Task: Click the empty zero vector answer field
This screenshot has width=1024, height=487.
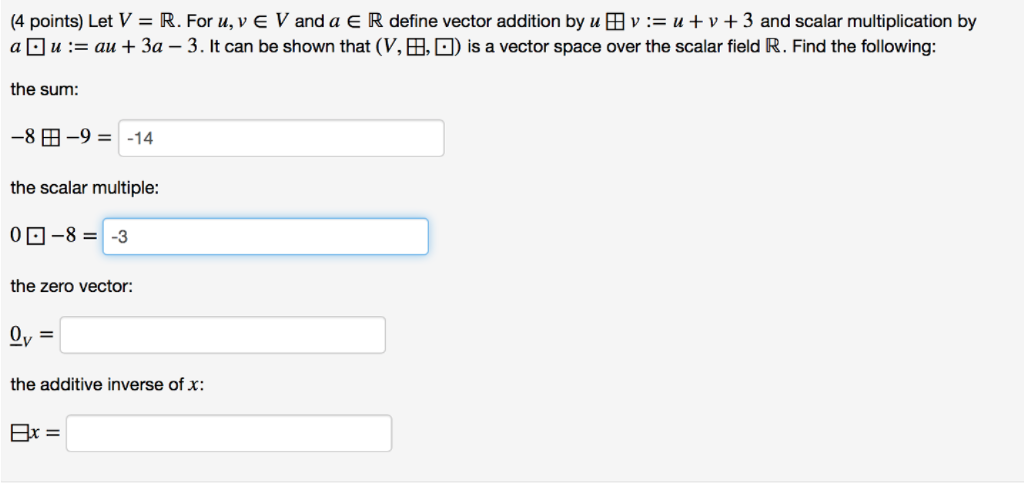Action: click(222, 335)
